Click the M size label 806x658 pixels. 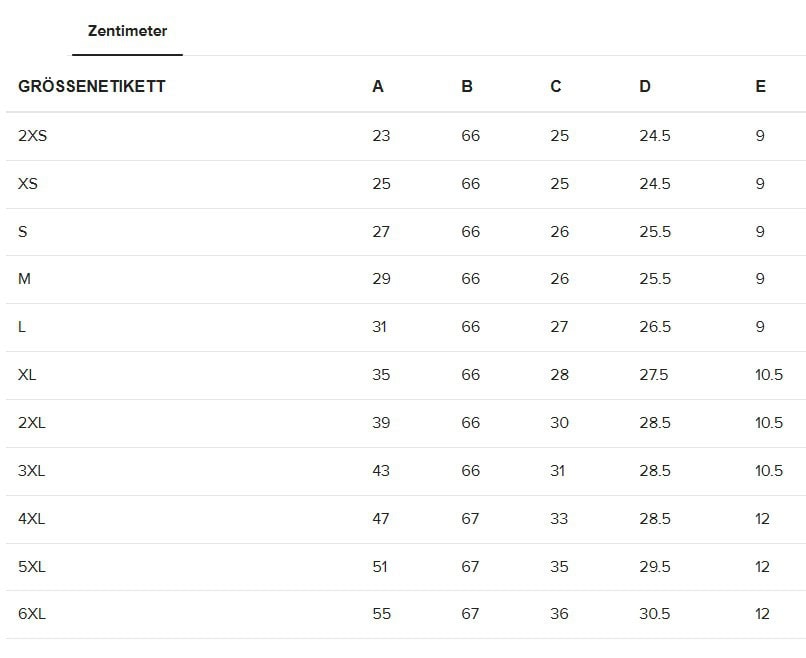click(25, 279)
